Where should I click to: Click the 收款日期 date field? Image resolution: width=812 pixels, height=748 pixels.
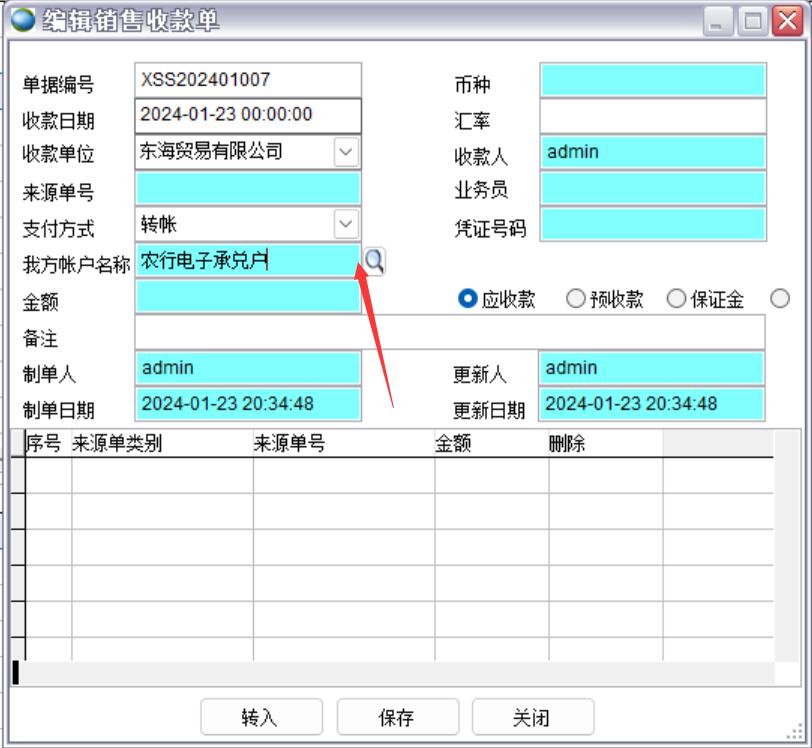247,116
